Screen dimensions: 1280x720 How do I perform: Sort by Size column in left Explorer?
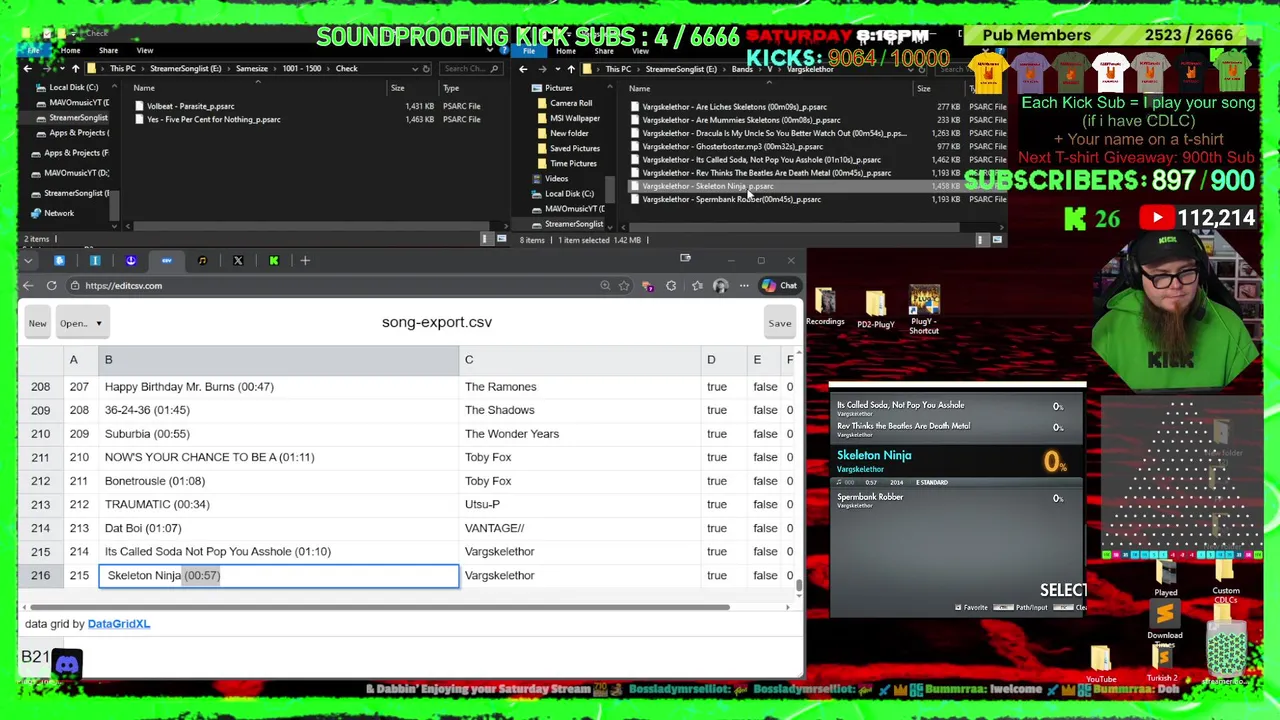pyautogui.click(x=397, y=88)
